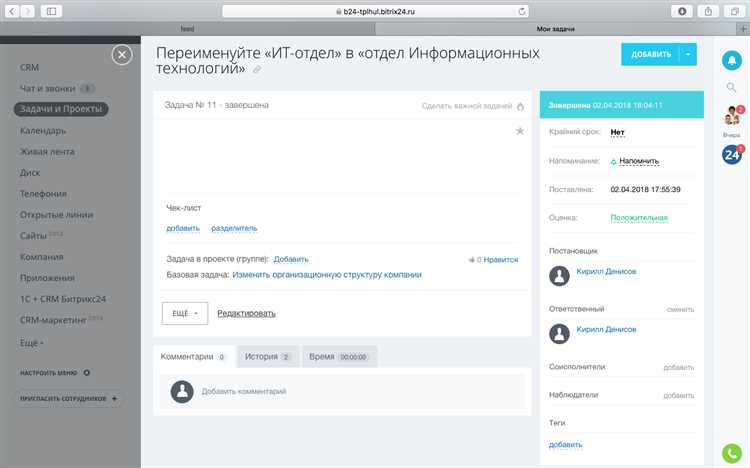750x468 pixels.
Task: Open Живая лента menu item
Action: (x=47, y=152)
